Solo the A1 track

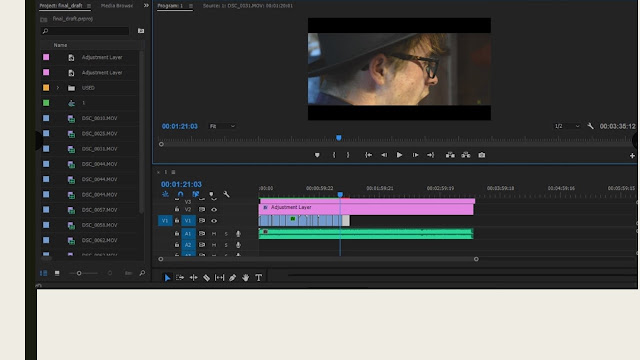coord(226,233)
